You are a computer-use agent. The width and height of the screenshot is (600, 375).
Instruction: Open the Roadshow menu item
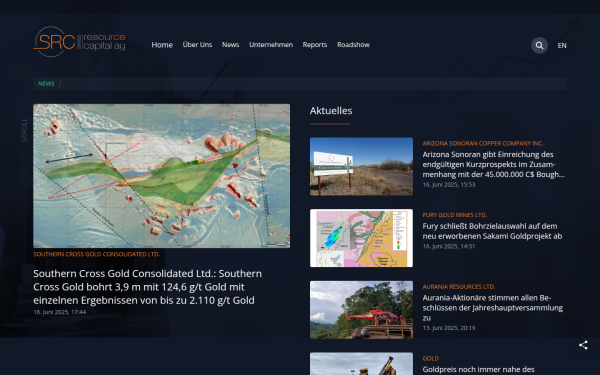click(x=353, y=45)
